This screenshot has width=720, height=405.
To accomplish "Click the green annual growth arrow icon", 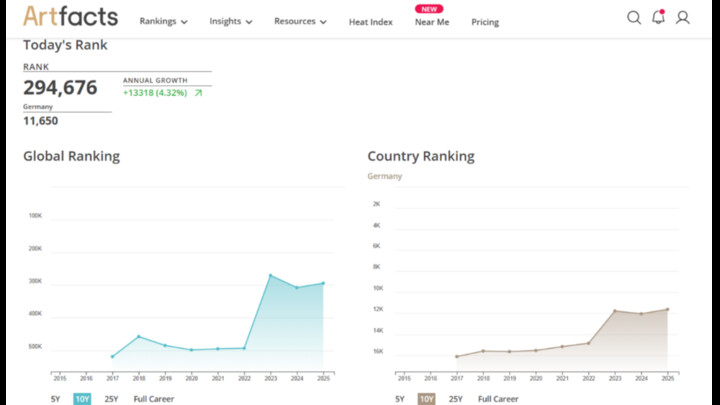I will coord(198,93).
